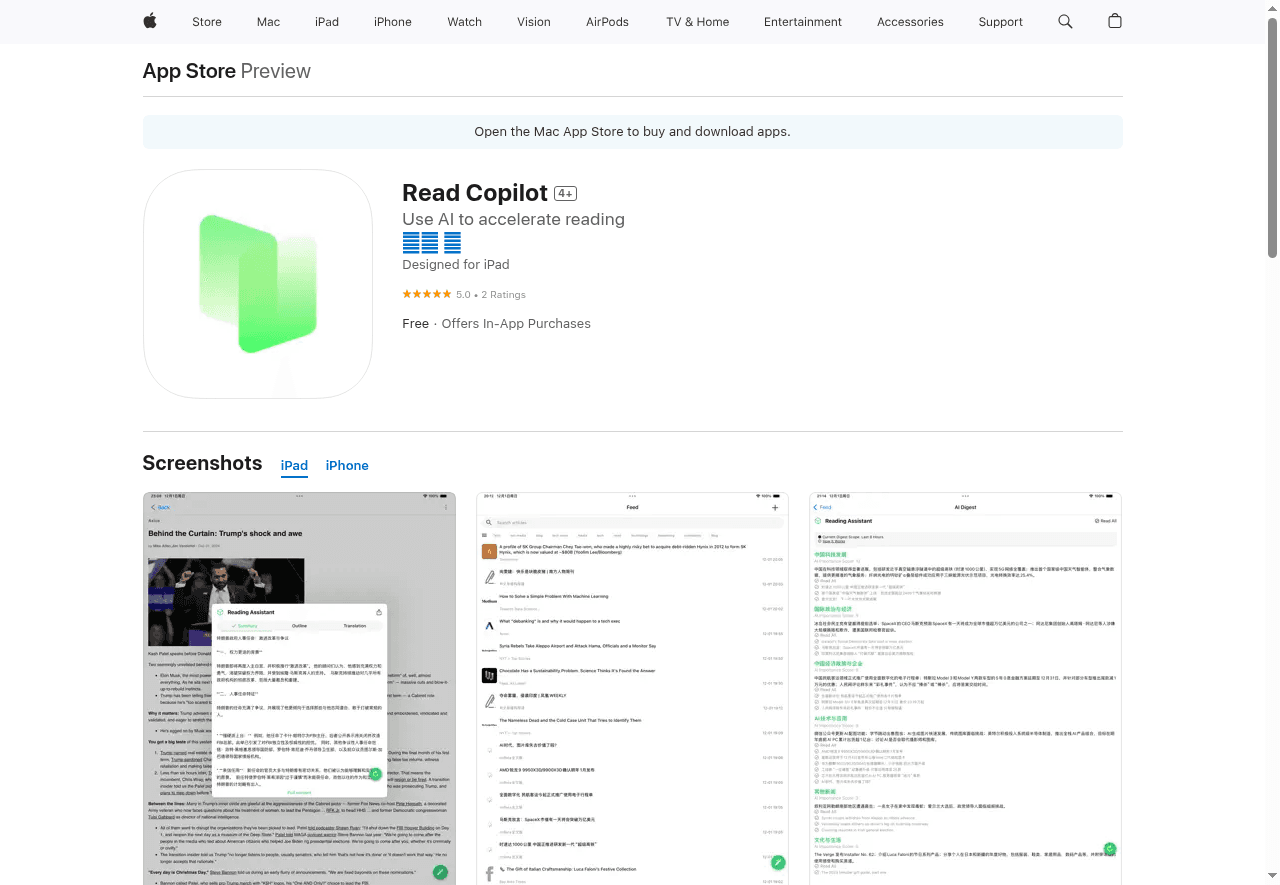
Task: Click the Medium source icon in the Feed list
Action: pos(488,601)
